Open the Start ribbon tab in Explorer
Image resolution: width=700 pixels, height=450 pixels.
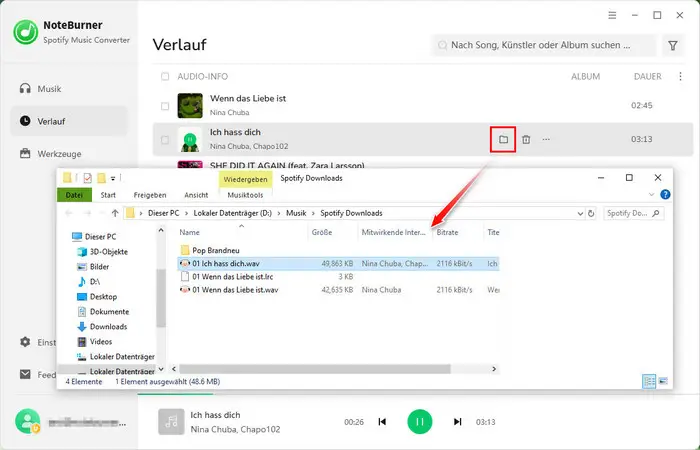pyautogui.click(x=108, y=195)
